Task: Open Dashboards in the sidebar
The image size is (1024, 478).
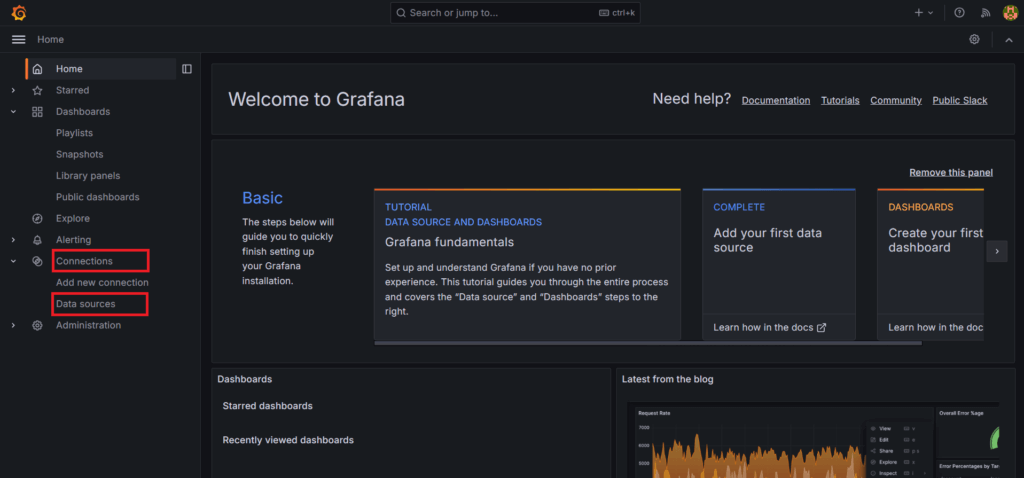Action: (83, 112)
